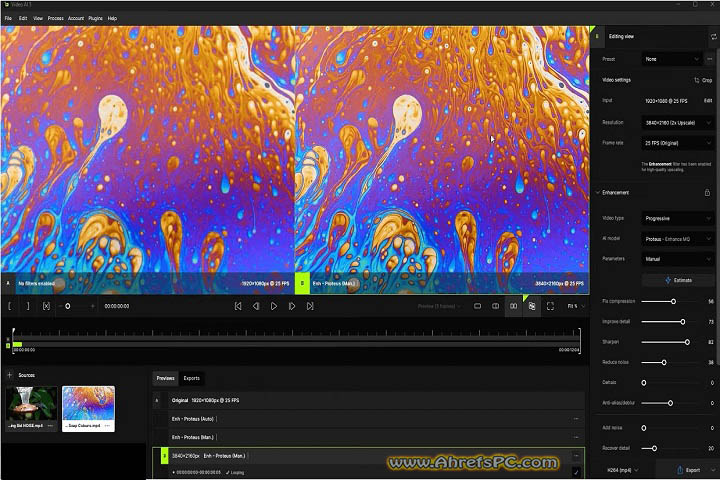Select the A marker on Original row
This screenshot has height=480, width=720.
tap(157, 401)
